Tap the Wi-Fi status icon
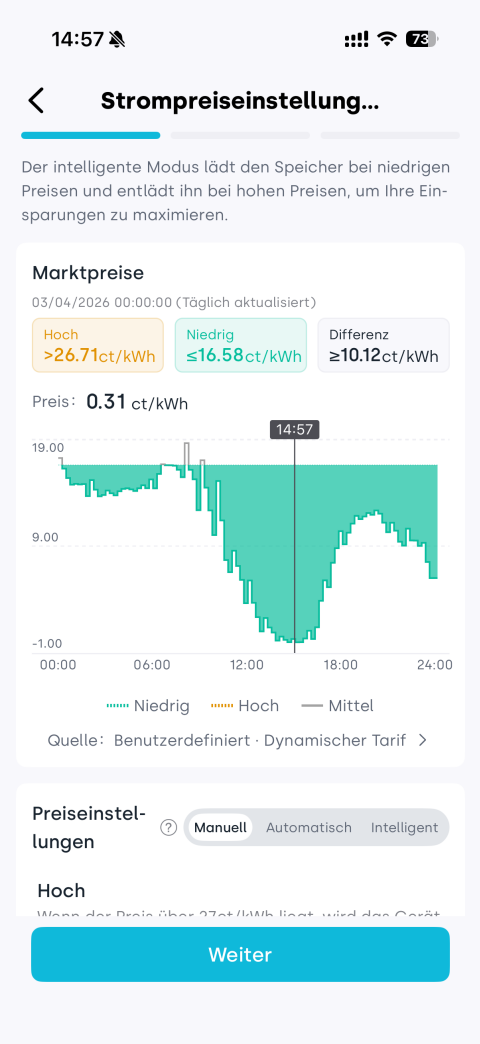The width and height of the screenshot is (480, 1044). [386, 39]
